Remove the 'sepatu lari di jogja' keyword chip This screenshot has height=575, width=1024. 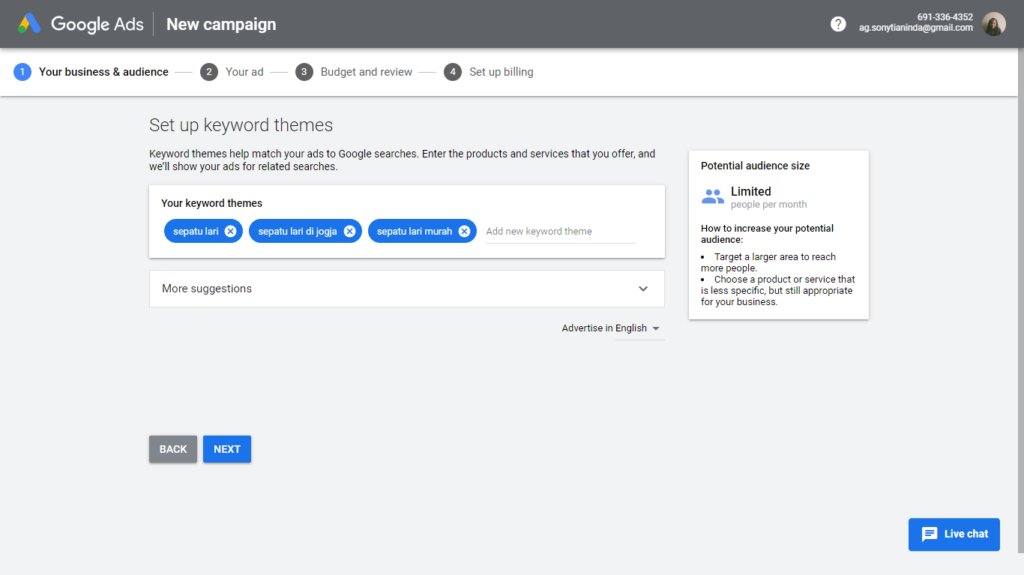click(349, 231)
